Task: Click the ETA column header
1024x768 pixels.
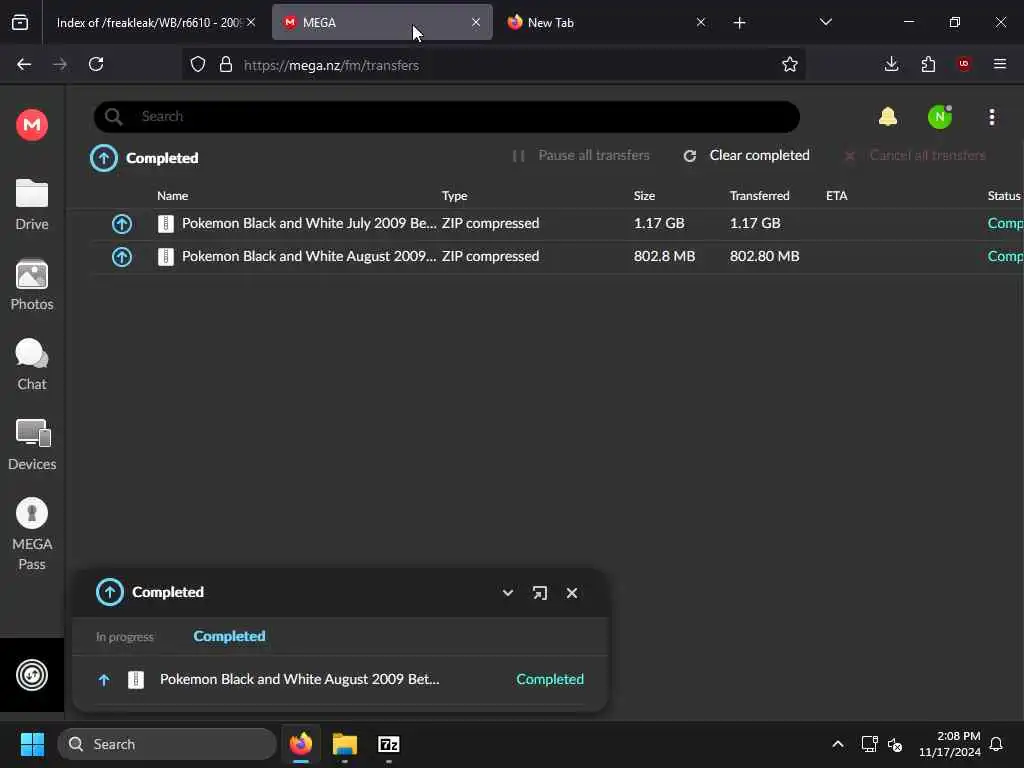Action: tap(837, 195)
